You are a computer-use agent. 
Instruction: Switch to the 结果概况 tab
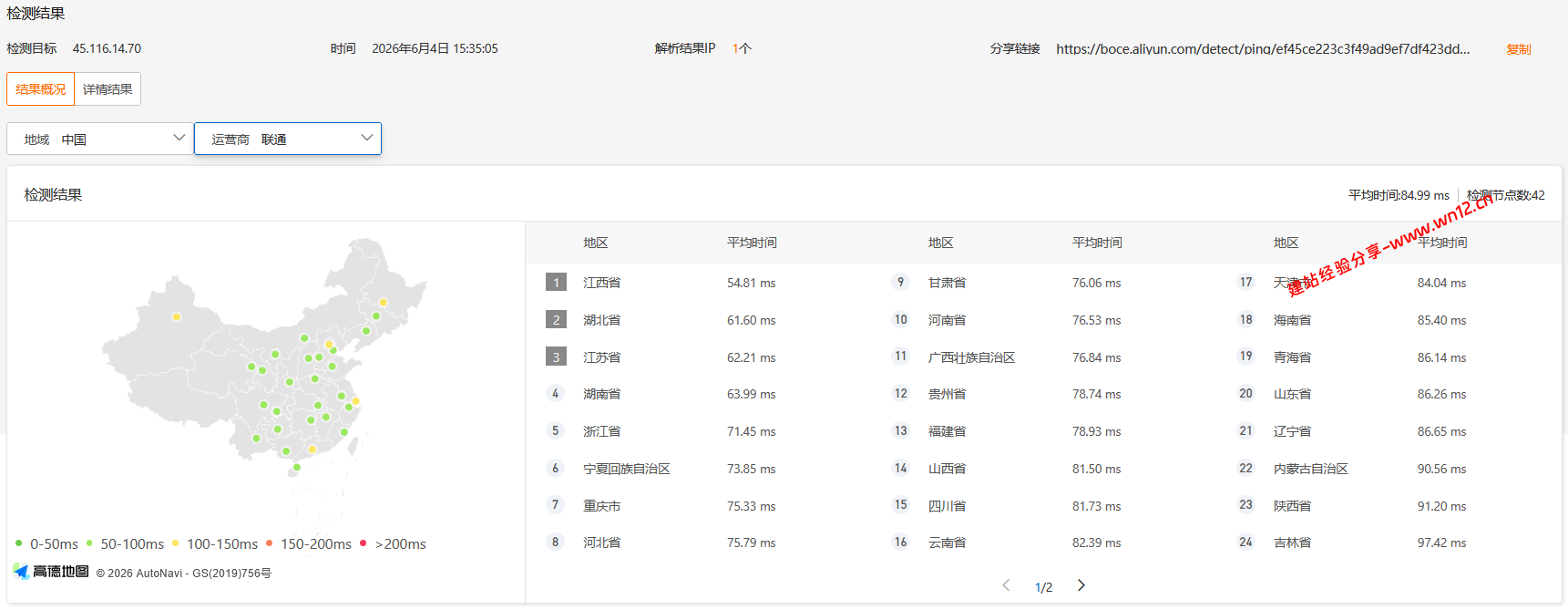point(41,89)
